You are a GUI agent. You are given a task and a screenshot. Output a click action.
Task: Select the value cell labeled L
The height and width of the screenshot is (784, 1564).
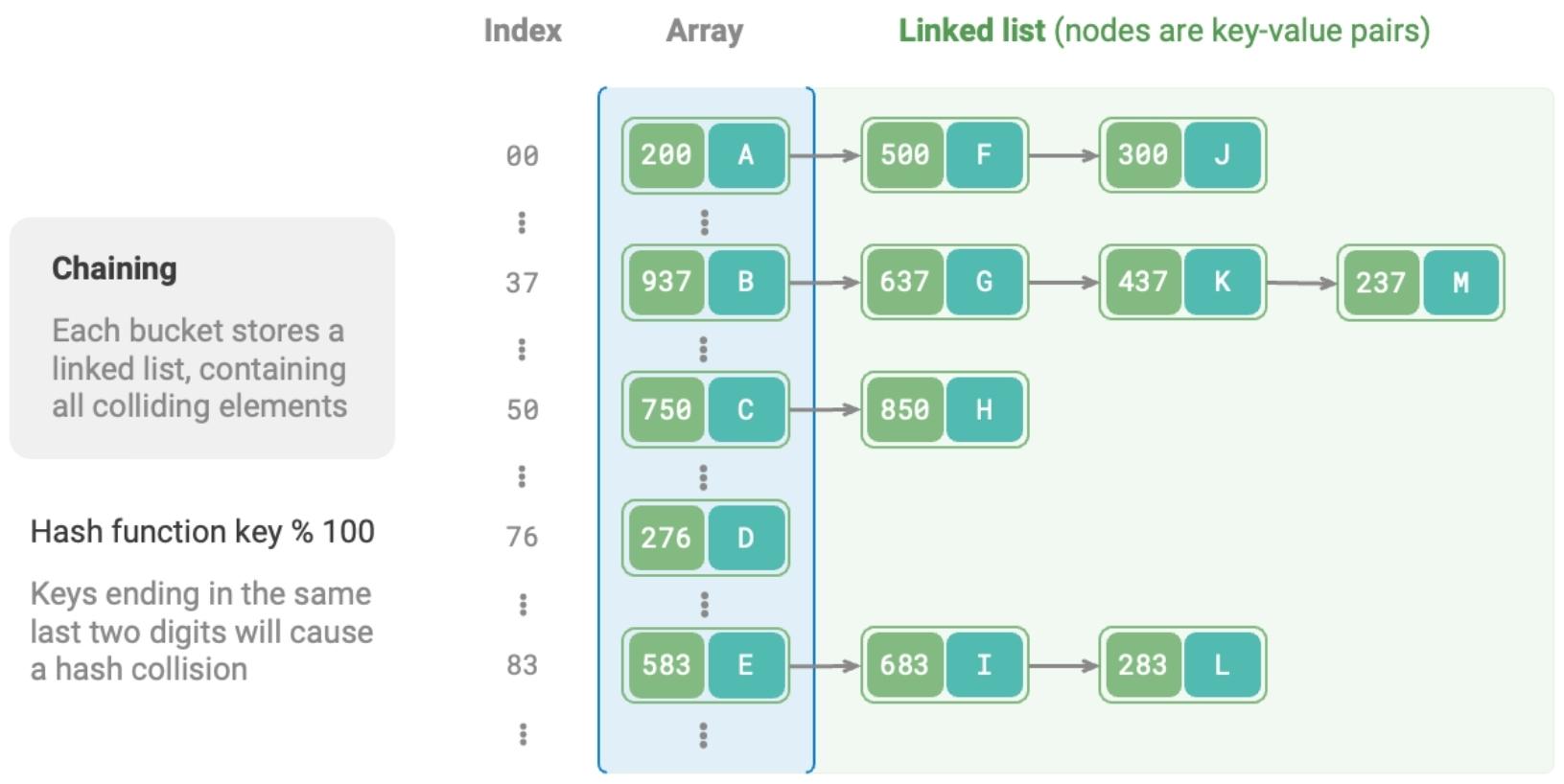pos(1222,665)
